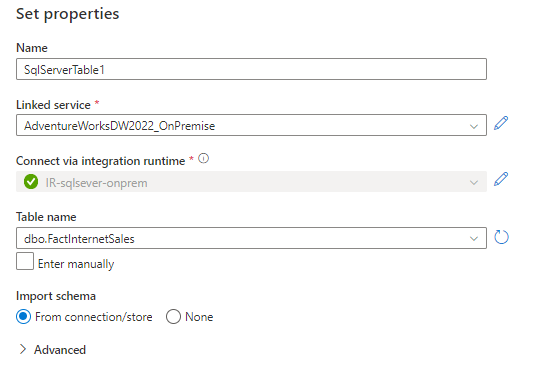
Task: Click green check status icon for IR-sqlsever-onprem
Action: tap(31, 182)
